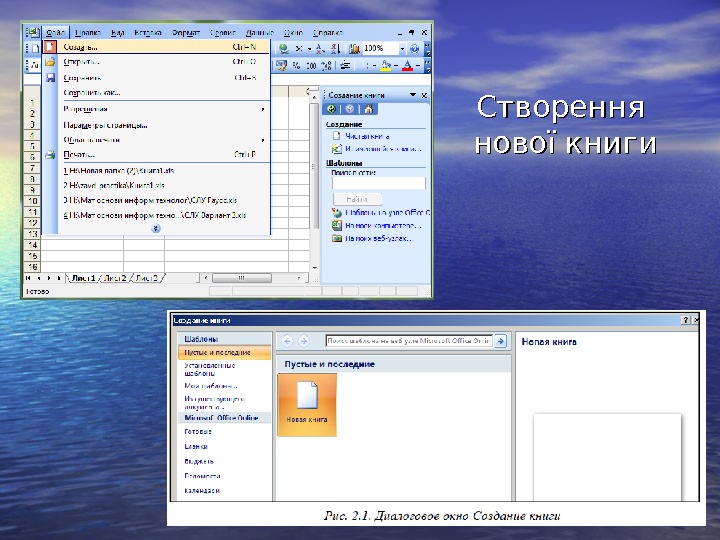This screenshot has width=720, height=540.
Task: Click the task pane Forward arrow icon
Action: 350,109
